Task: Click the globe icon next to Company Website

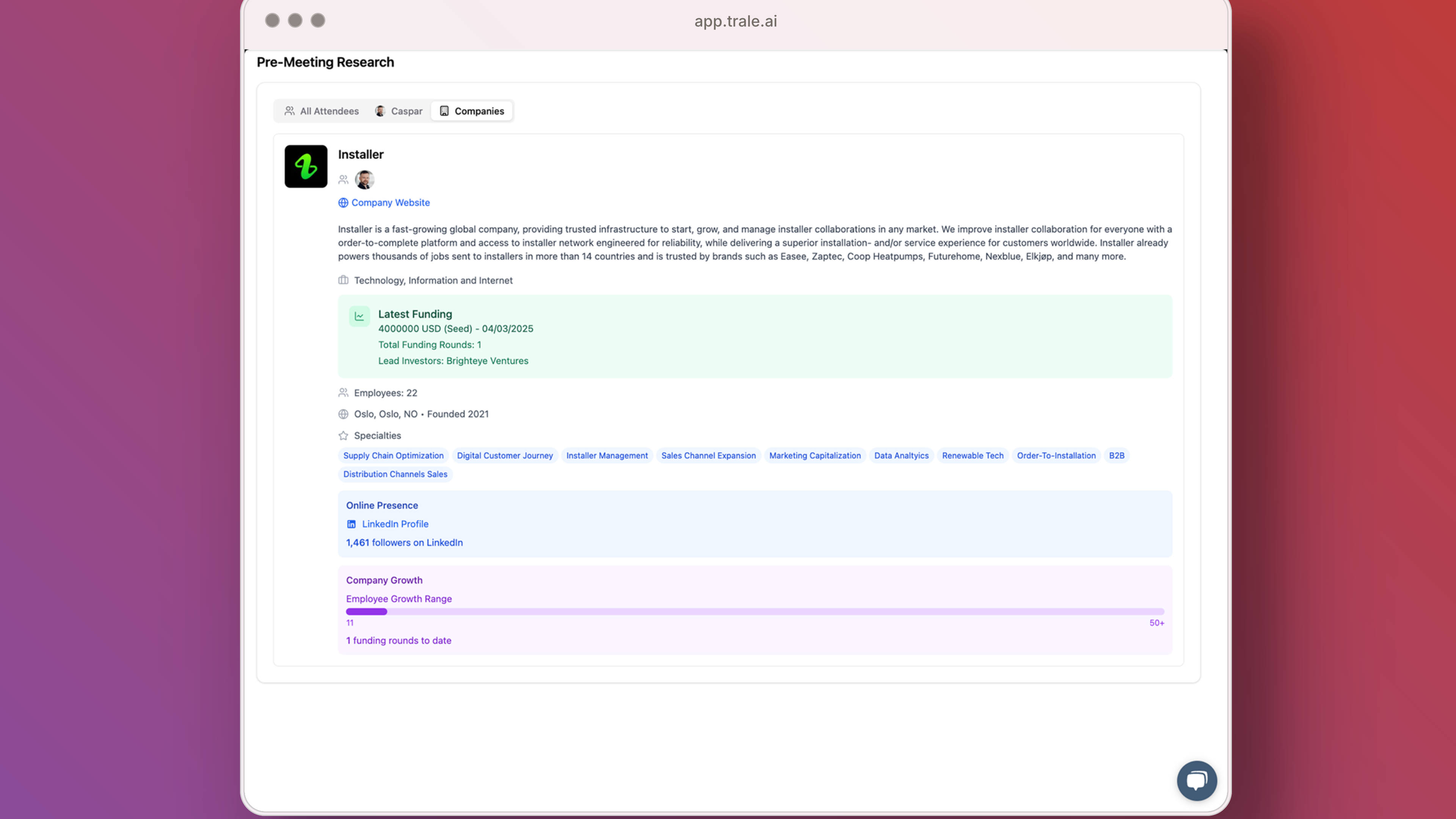Action: point(343,202)
